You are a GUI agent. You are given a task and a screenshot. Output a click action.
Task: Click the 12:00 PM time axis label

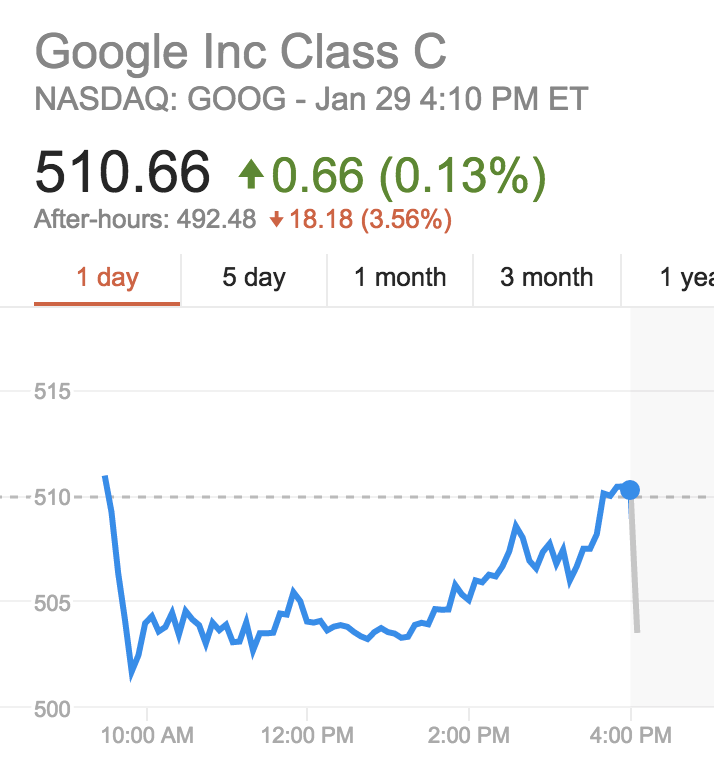point(307,737)
